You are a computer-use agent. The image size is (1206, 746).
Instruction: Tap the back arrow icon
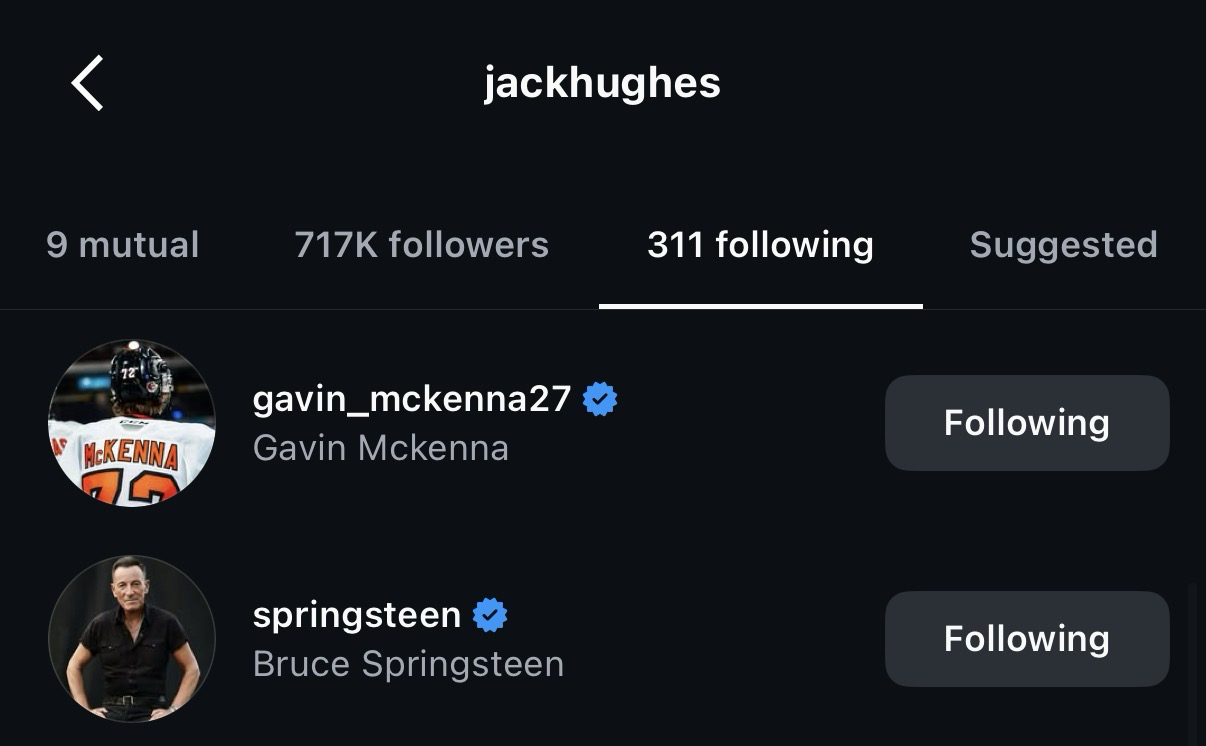88,83
